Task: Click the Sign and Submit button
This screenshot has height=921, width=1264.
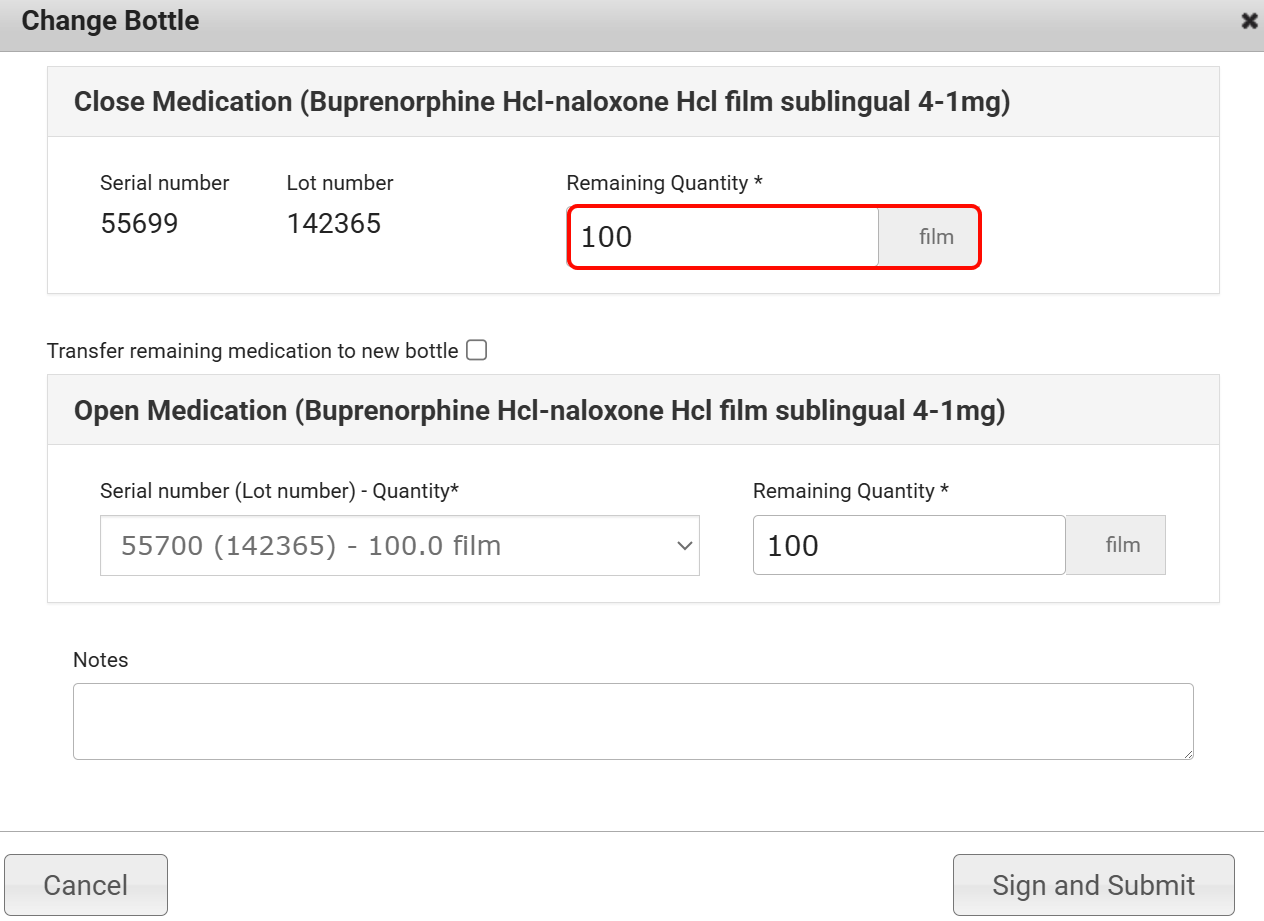Action: 1093,885
